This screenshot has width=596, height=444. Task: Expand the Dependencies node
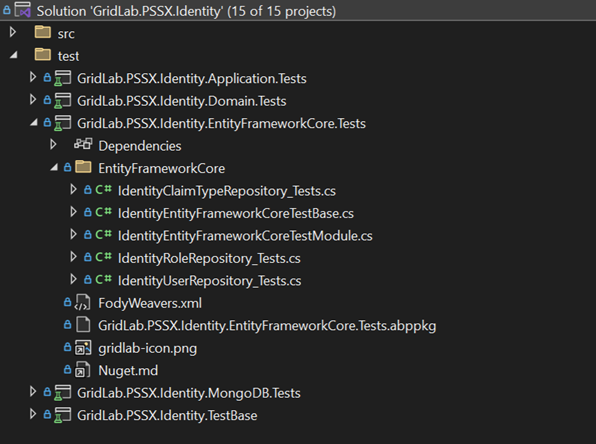53,144
